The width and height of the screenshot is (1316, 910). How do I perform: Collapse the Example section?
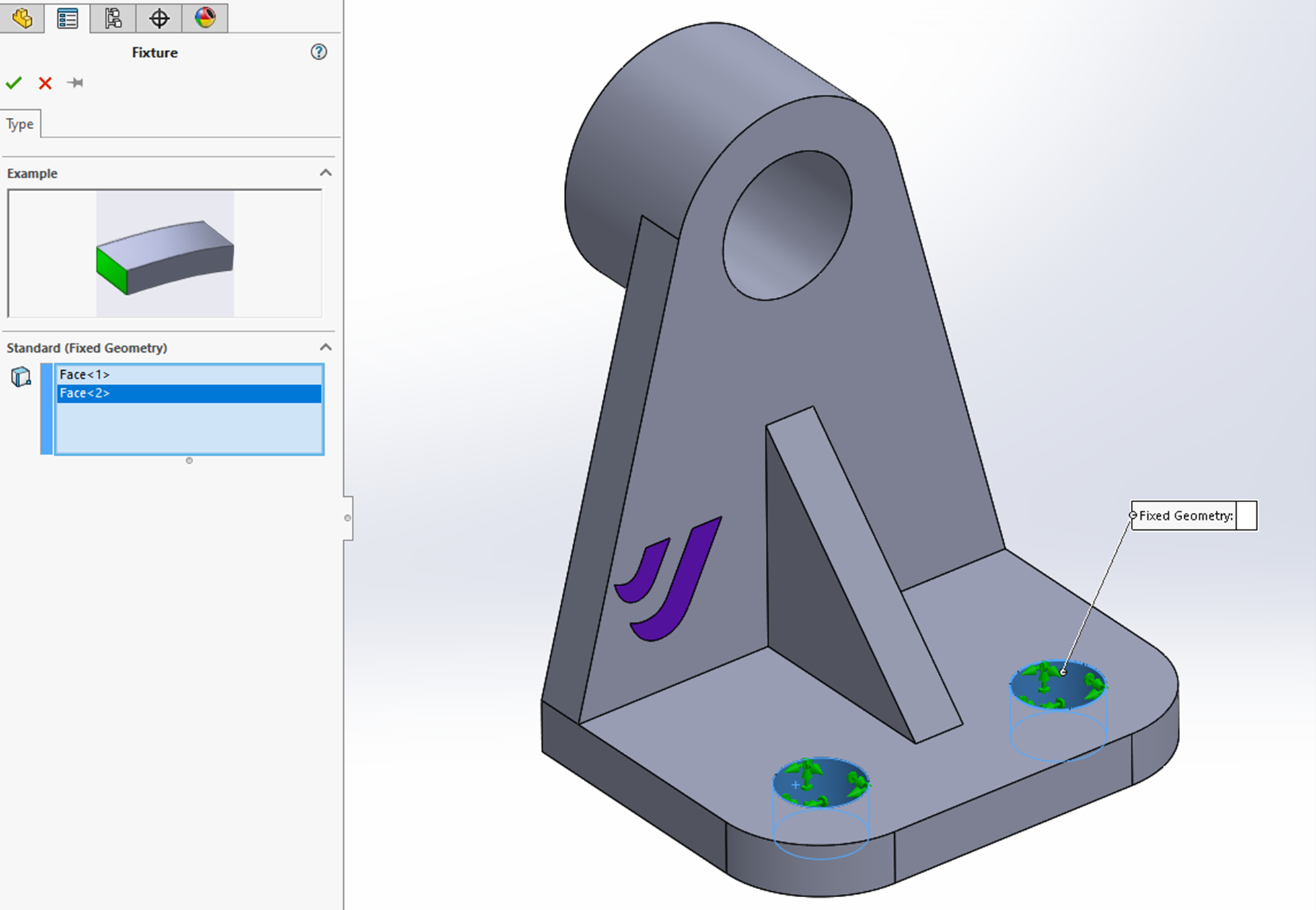click(x=326, y=173)
